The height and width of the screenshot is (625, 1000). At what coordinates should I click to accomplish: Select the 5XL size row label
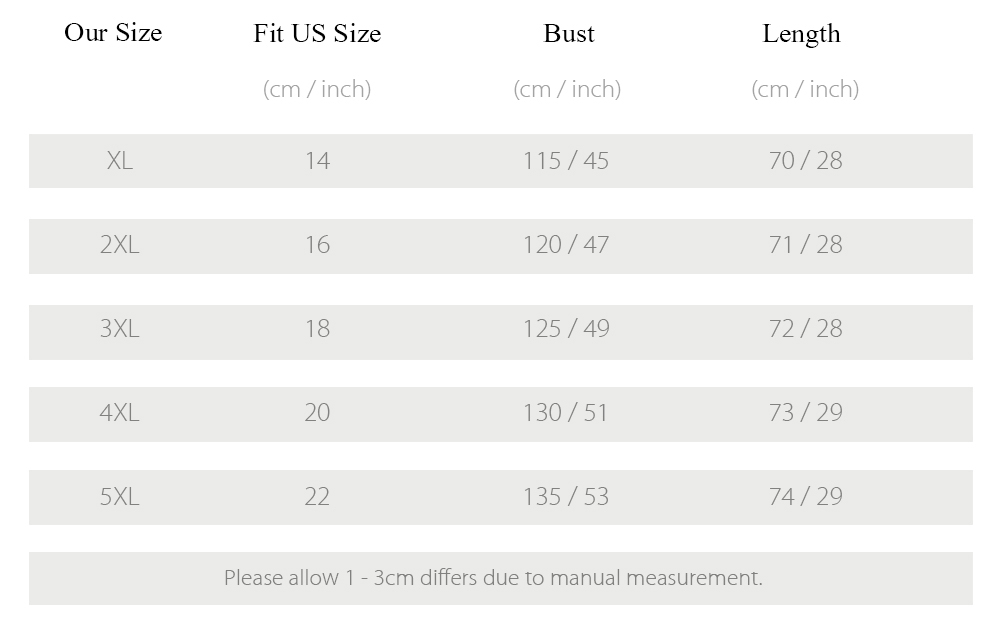(119, 497)
